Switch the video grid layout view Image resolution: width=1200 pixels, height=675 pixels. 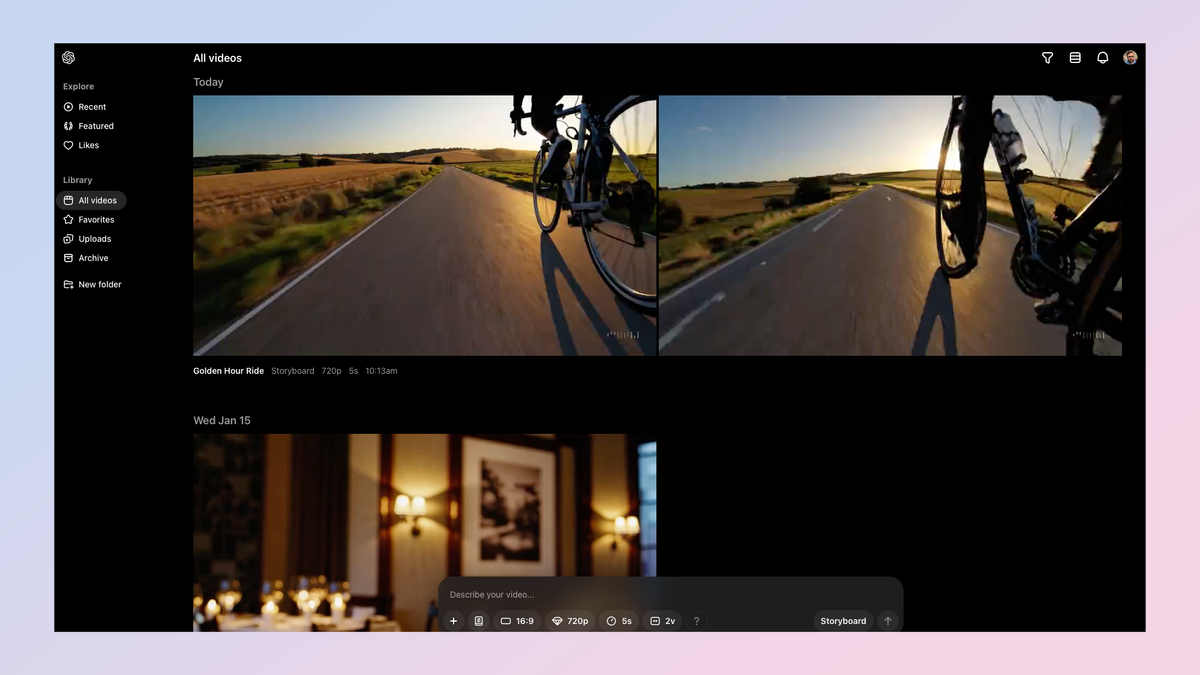coord(1075,58)
